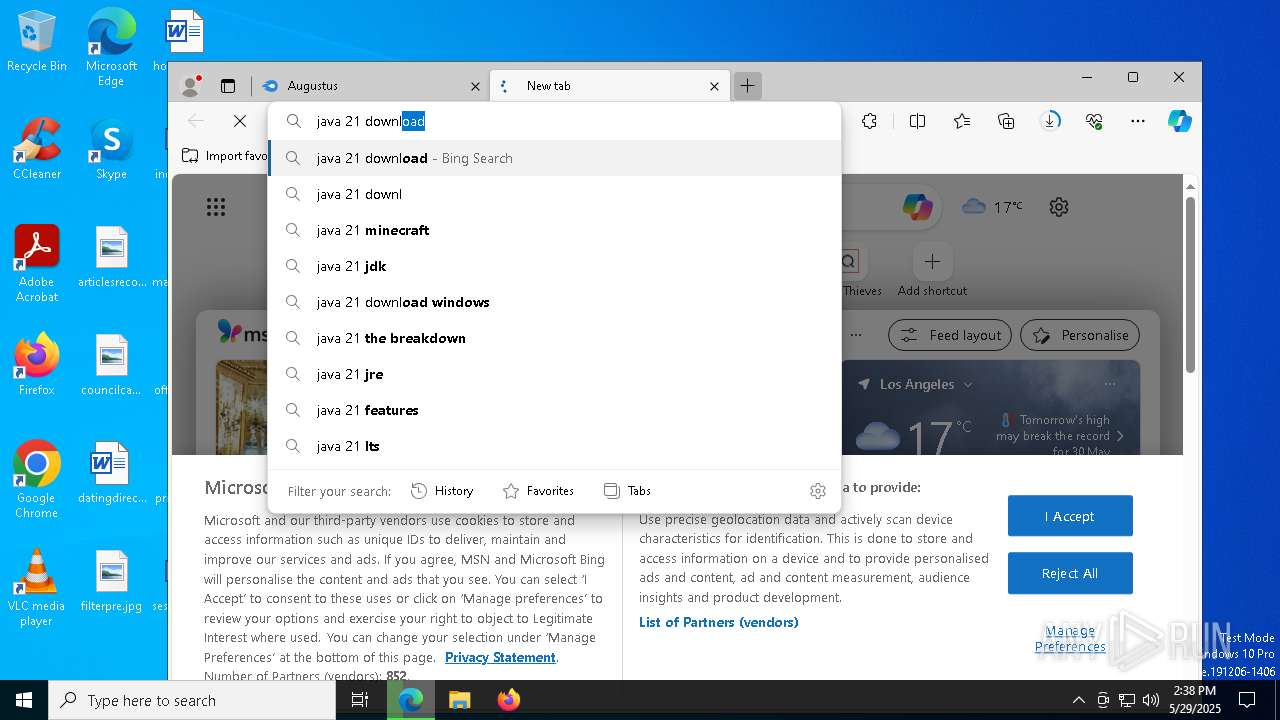Filter search by Favorites
The height and width of the screenshot is (720, 1280).
(538, 491)
